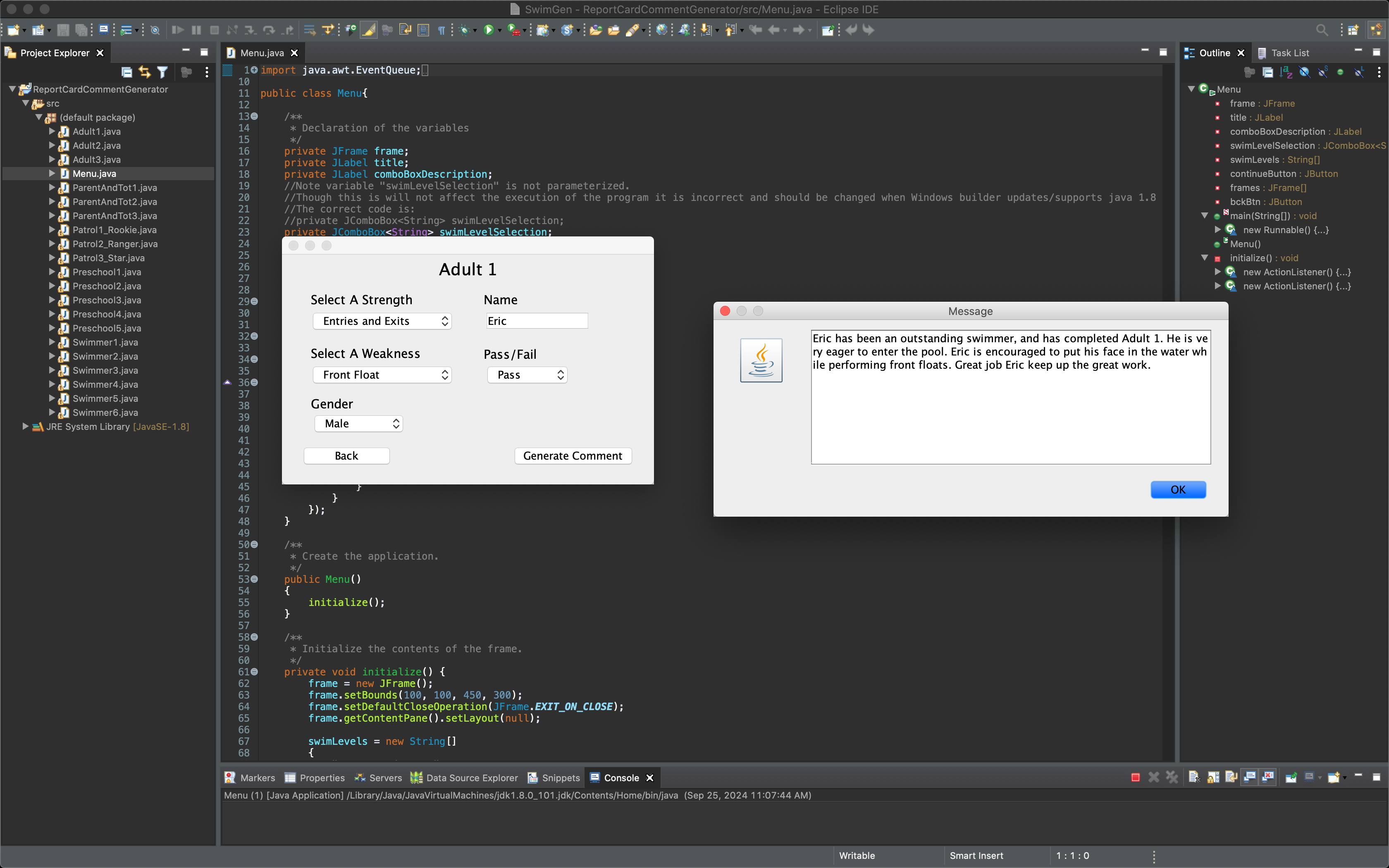Click Collapse All icon in Outline
Screen dimensions: 1389x868
tap(1267, 72)
